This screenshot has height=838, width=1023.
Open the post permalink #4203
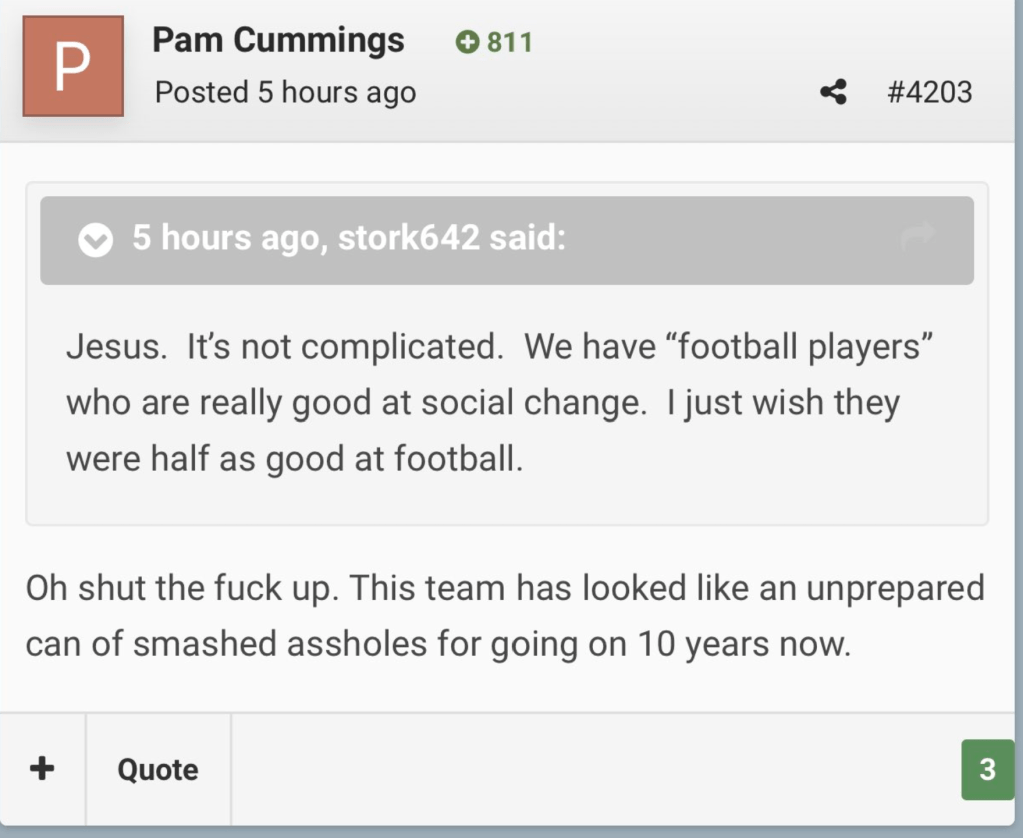point(929,93)
